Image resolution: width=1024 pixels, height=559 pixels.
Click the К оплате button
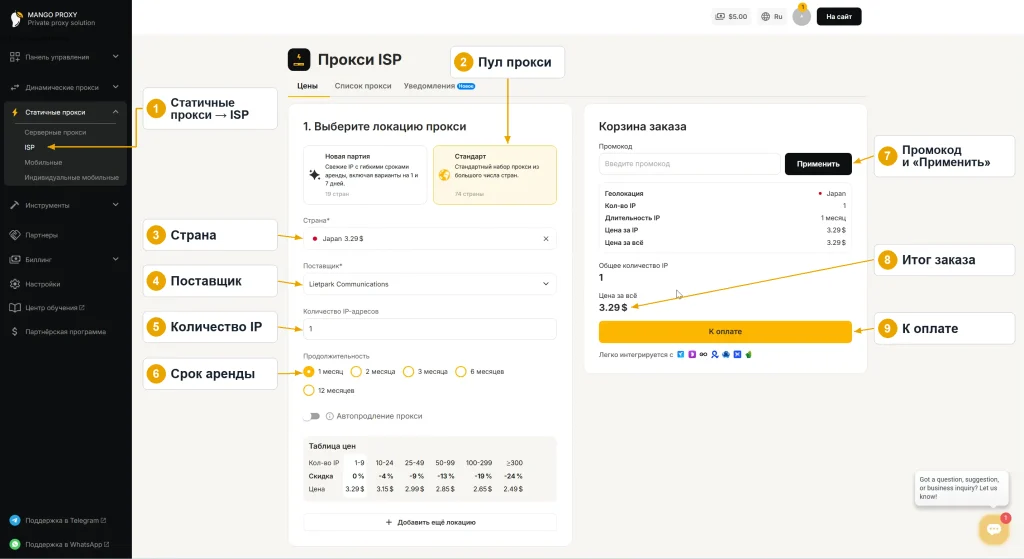tap(725, 332)
